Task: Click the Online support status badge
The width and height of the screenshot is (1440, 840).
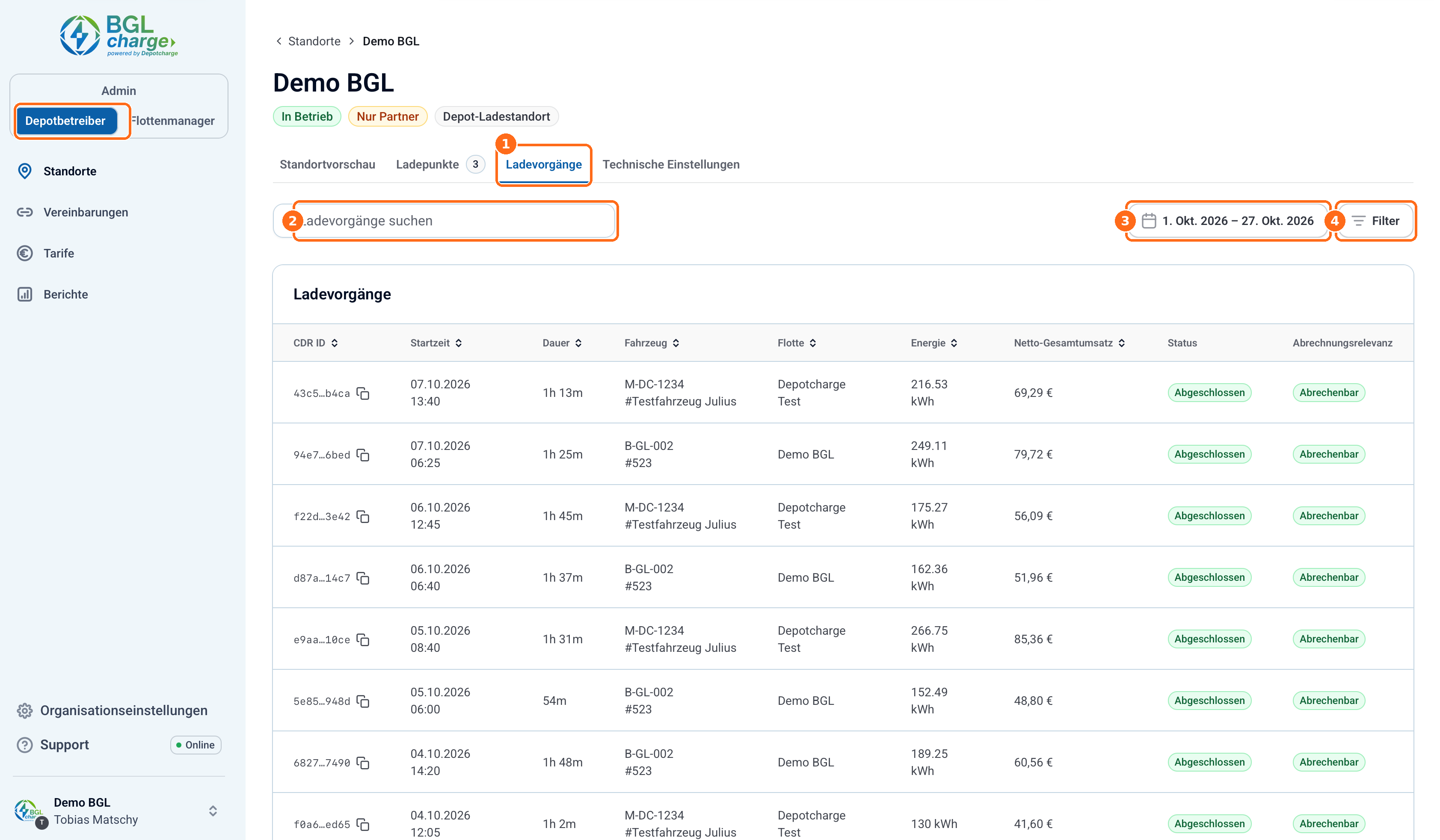Action: [x=196, y=745]
